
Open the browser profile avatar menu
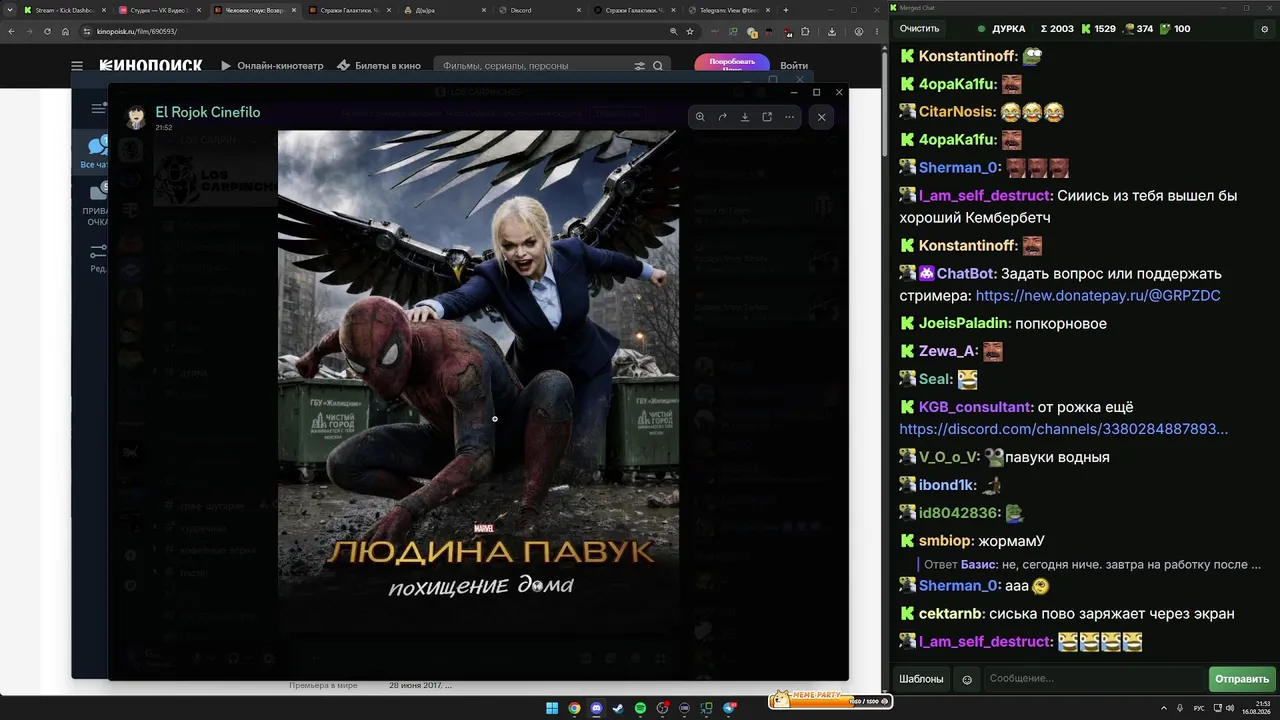click(859, 31)
